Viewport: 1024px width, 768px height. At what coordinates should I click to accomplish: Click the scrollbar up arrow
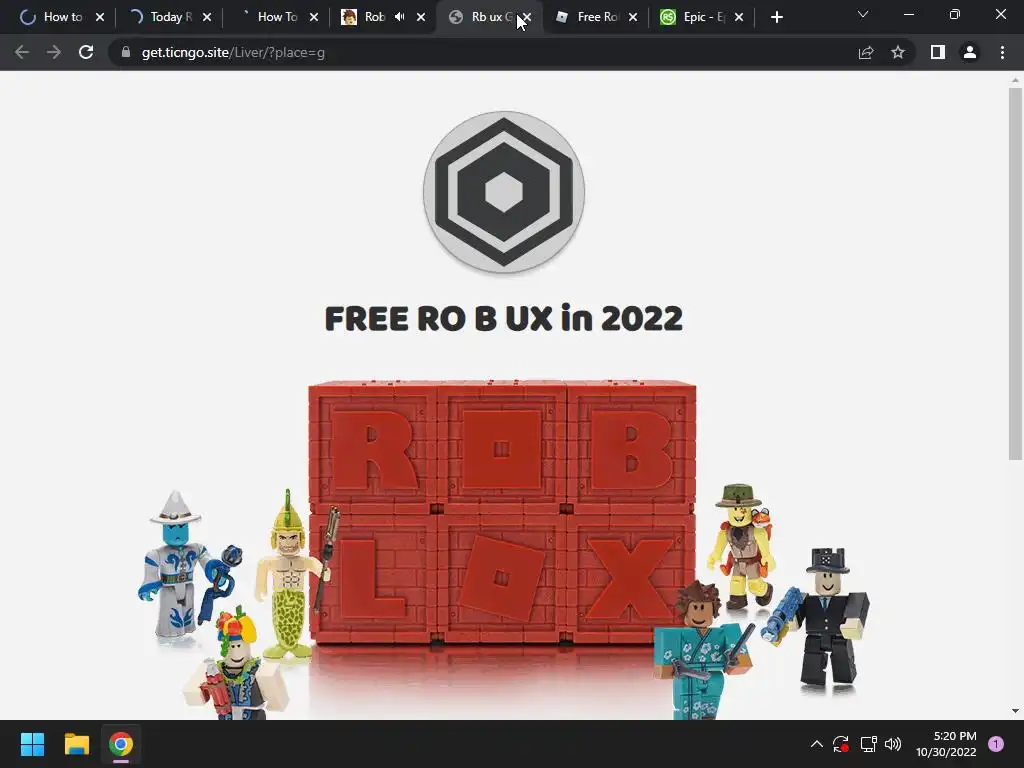[x=1015, y=80]
